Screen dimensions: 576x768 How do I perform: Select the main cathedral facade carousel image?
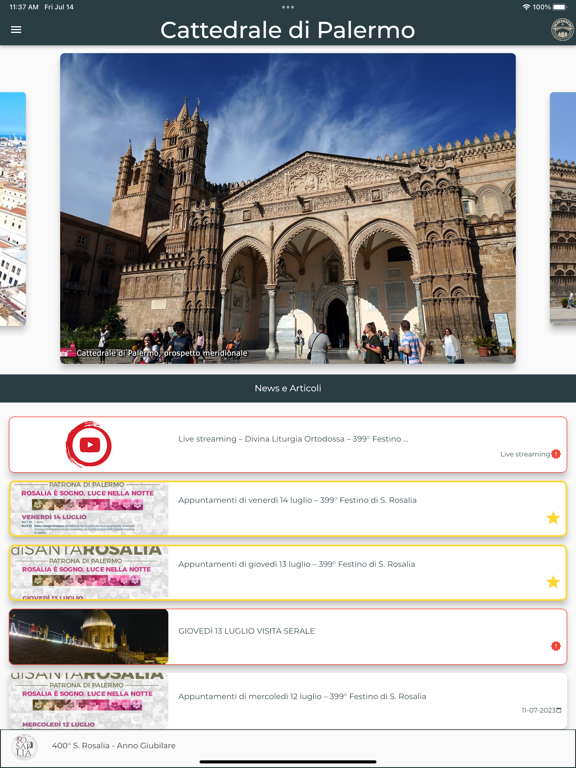(288, 208)
